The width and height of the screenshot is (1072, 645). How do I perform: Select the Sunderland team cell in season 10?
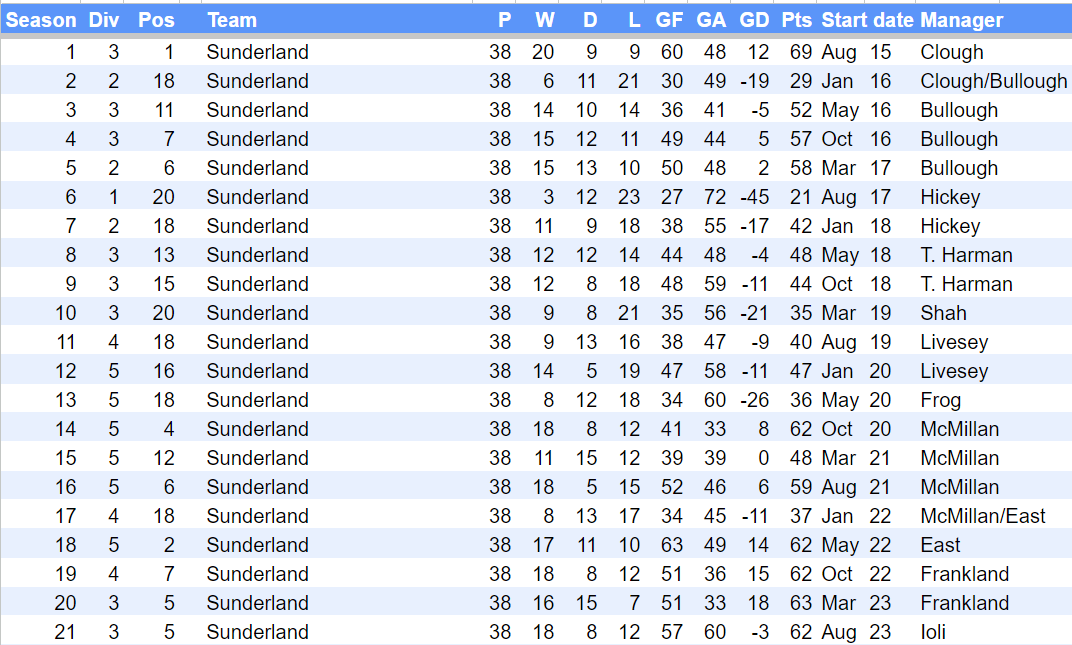pos(257,313)
